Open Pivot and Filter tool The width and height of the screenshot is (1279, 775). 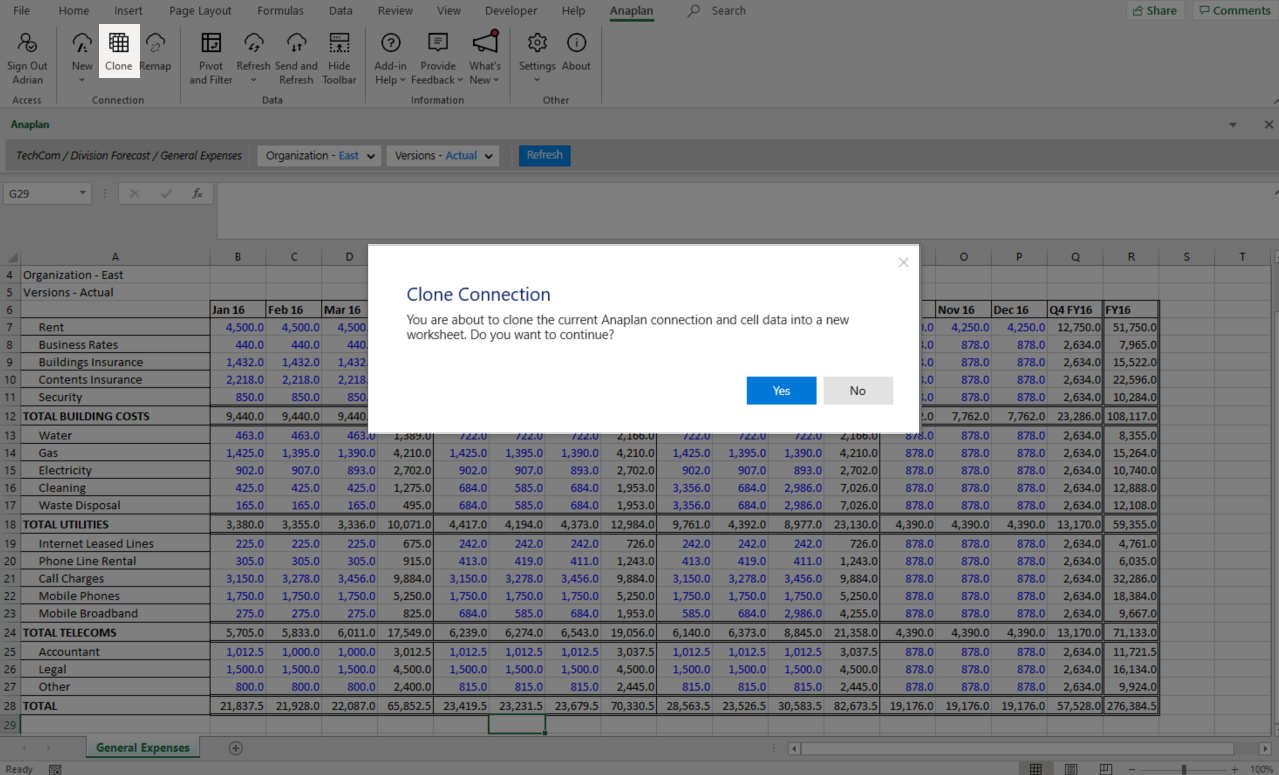(210, 57)
